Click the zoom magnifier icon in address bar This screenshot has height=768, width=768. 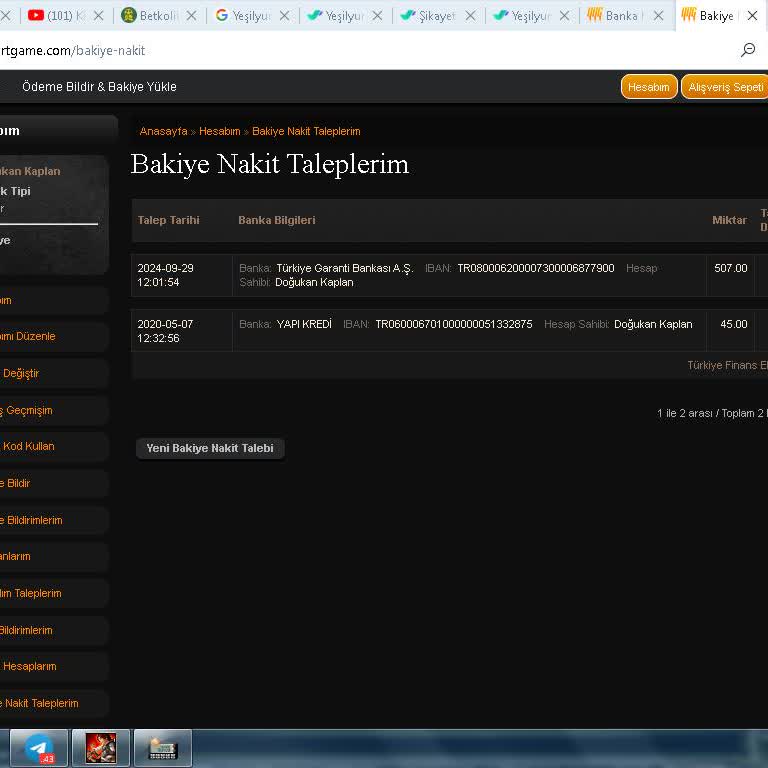[748, 49]
